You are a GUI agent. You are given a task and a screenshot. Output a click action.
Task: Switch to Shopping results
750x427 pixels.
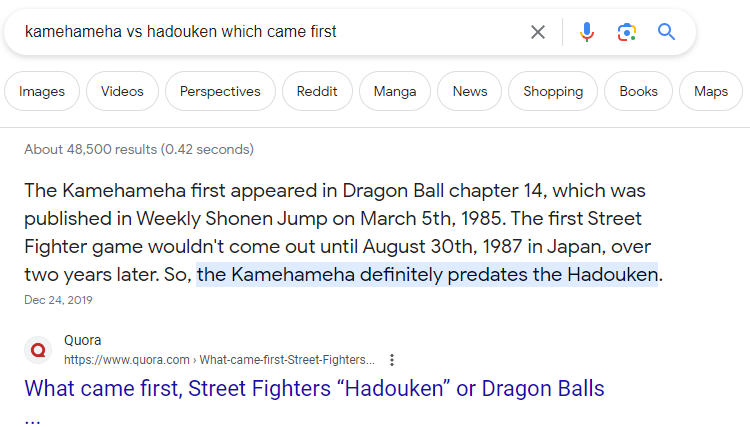[553, 91]
